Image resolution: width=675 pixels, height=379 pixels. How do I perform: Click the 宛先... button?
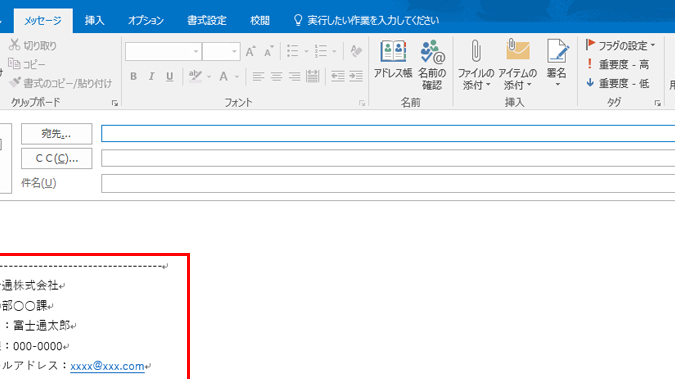pyautogui.click(x=56, y=134)
